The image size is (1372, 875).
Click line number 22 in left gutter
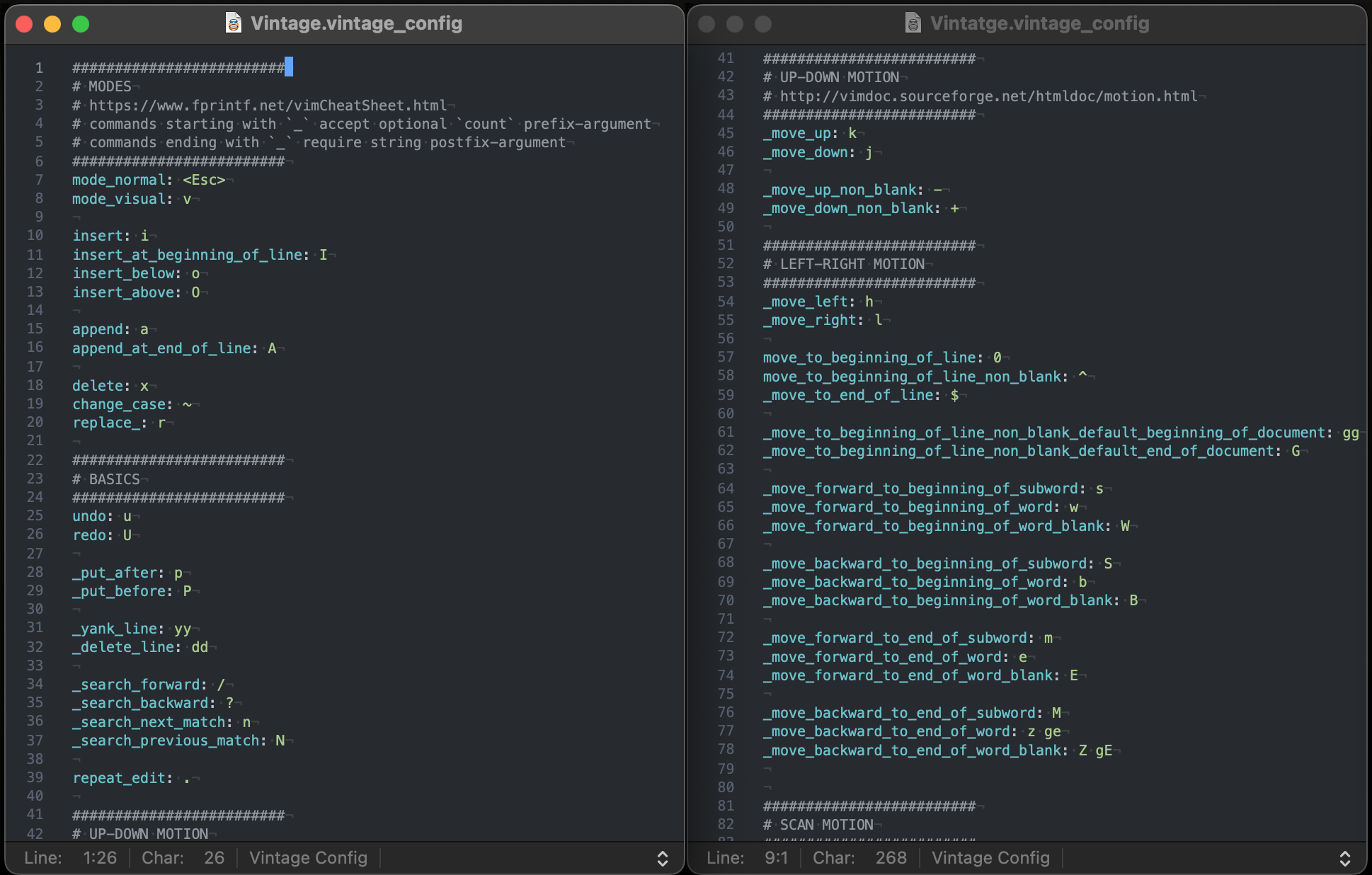point(35,460)
